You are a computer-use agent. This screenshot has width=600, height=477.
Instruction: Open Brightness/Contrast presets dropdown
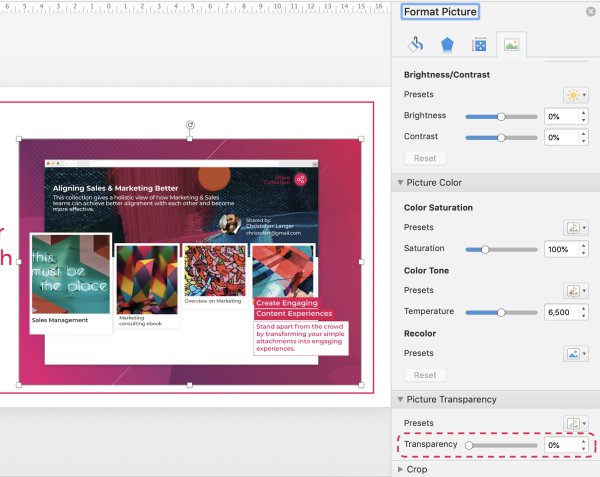(x=576, y=95)
